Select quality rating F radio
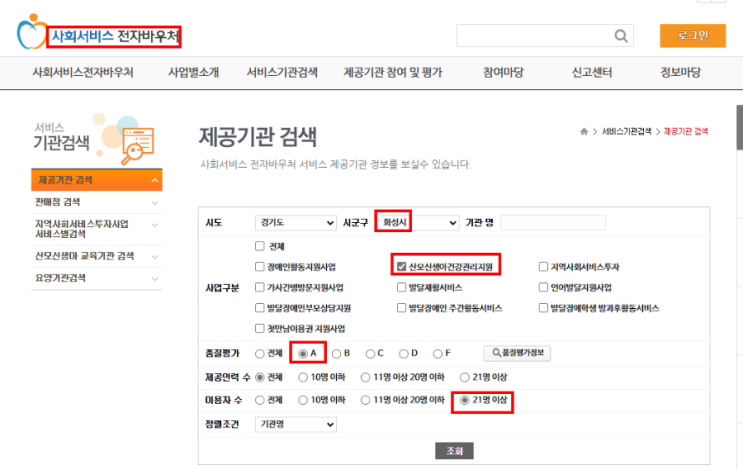Image resolution: width=743 pixels, height=470 pixels. tap(438, 354)
